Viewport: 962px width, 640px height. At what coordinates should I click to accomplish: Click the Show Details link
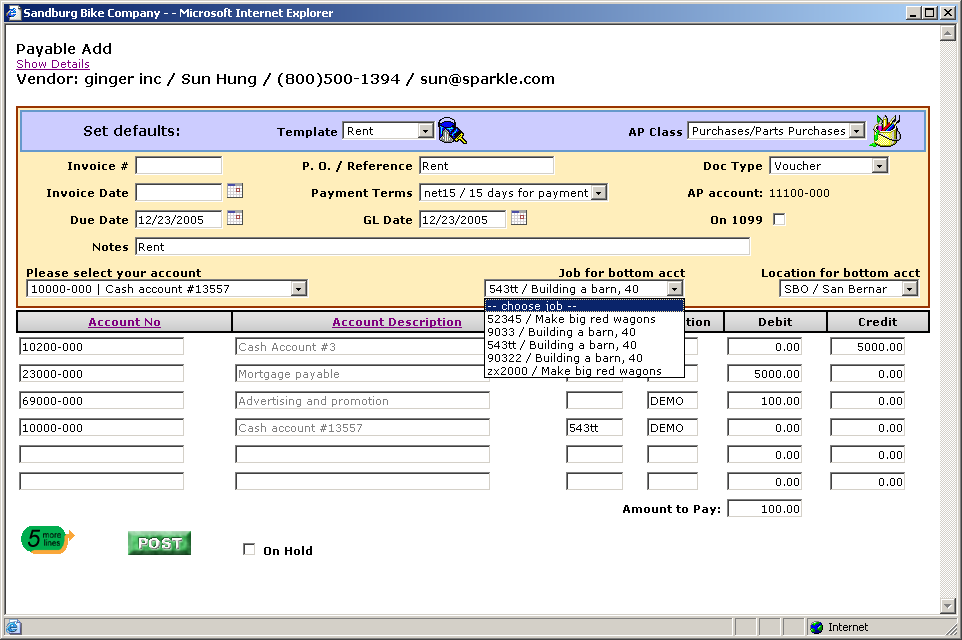[x=53, y=64]
